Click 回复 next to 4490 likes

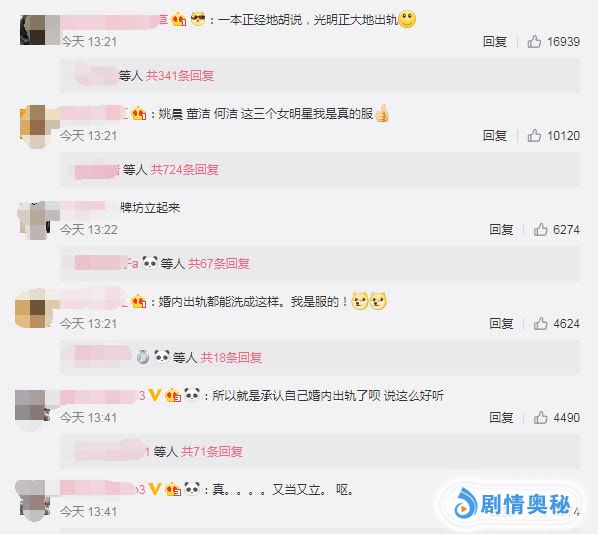[501, 418]
